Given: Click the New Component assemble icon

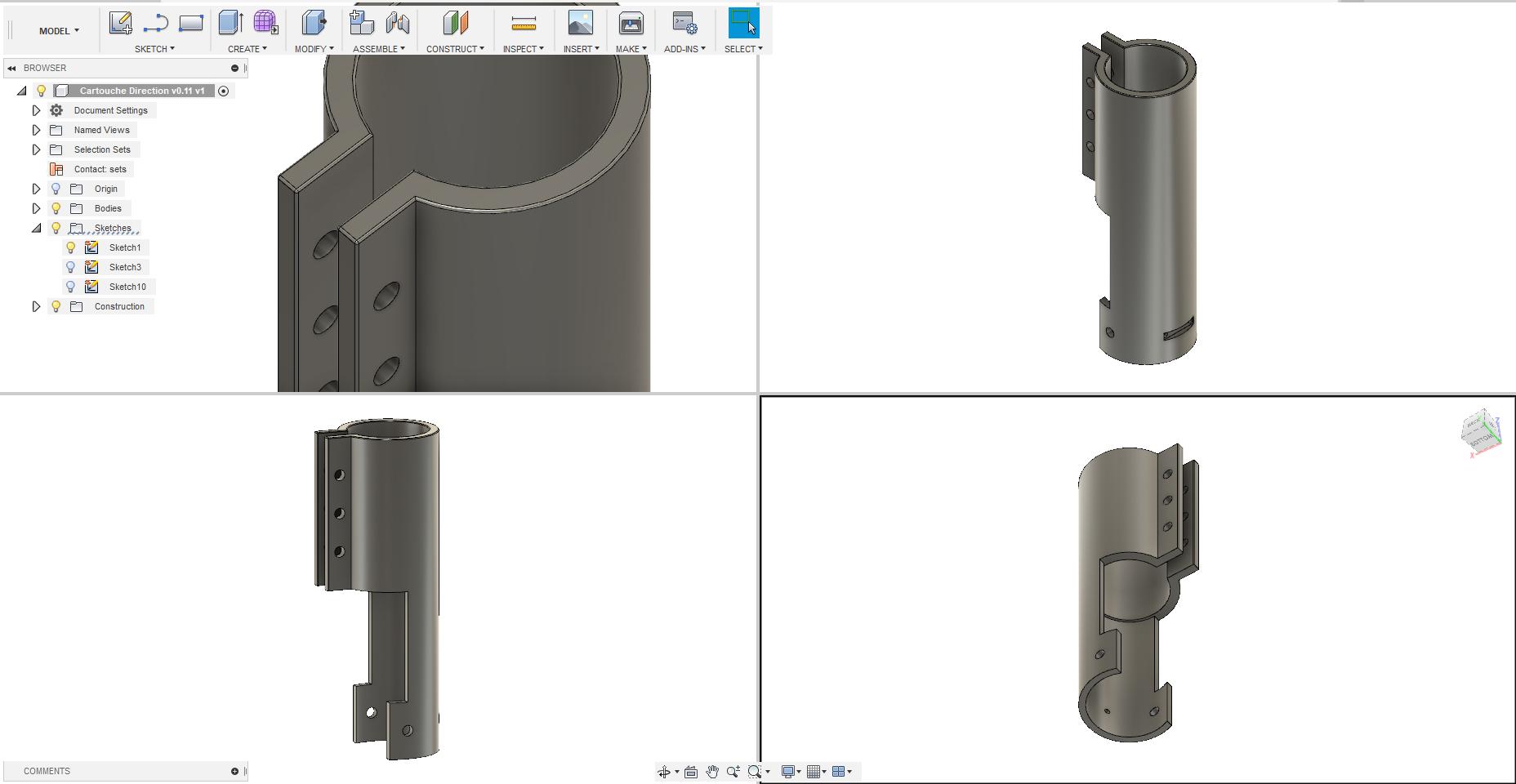Looking at the screenshot, I should (362, 23).
